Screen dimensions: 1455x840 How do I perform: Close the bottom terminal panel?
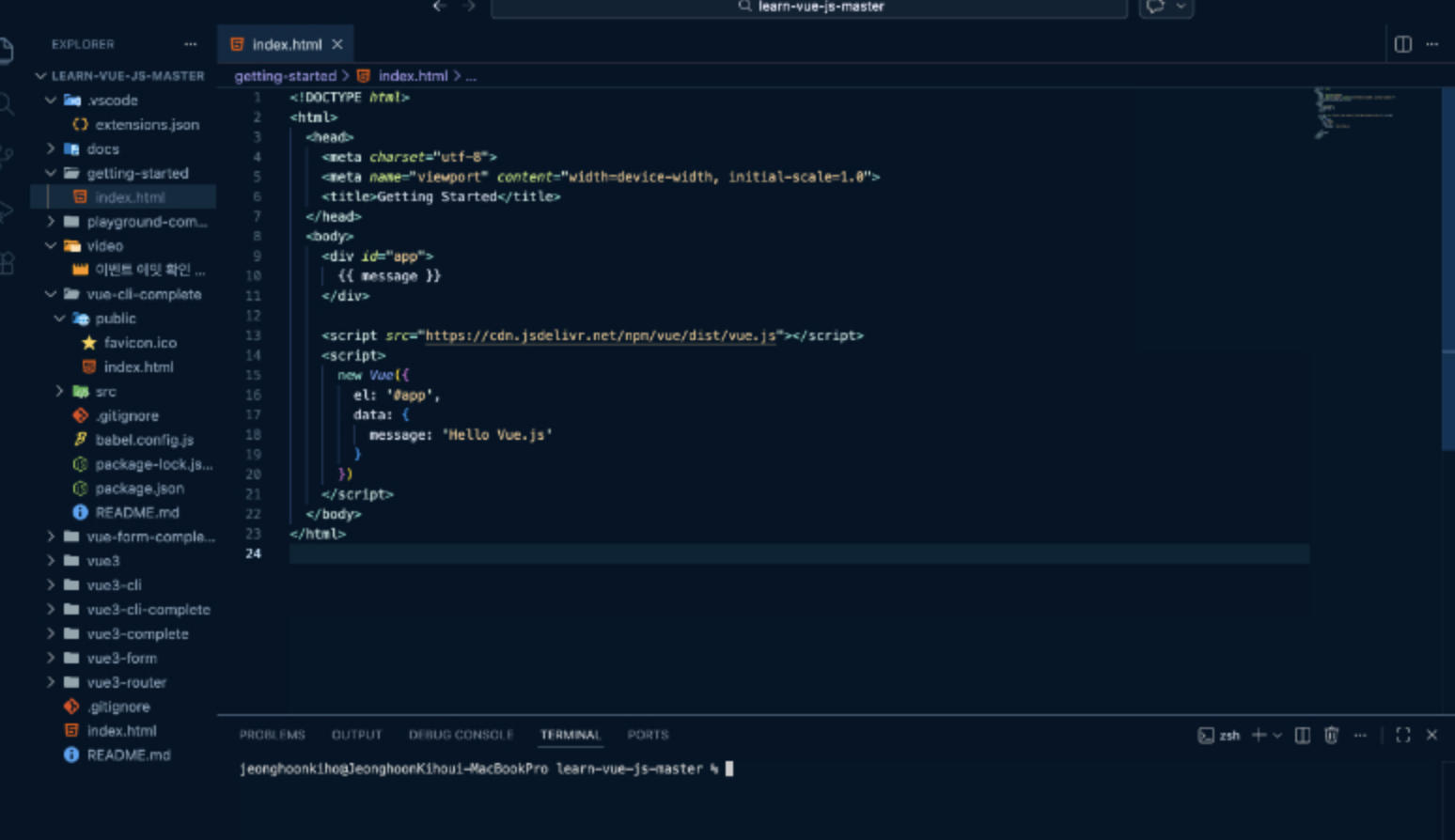pos(1432,735)
